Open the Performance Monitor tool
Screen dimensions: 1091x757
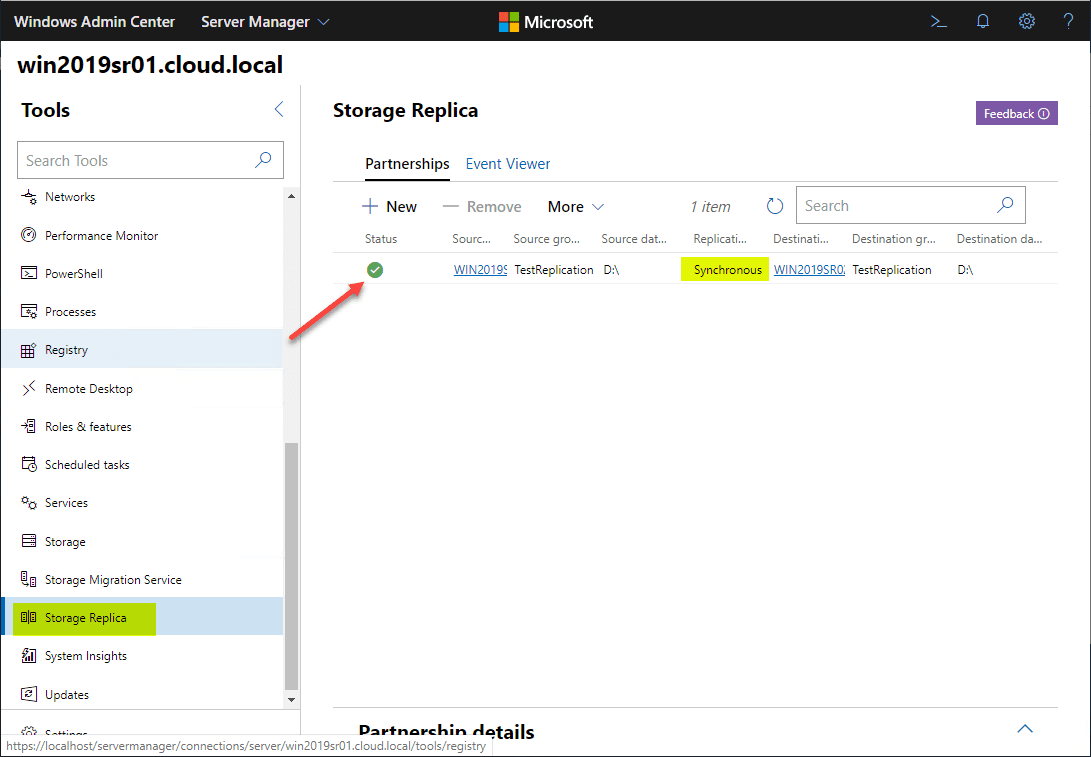101,236
